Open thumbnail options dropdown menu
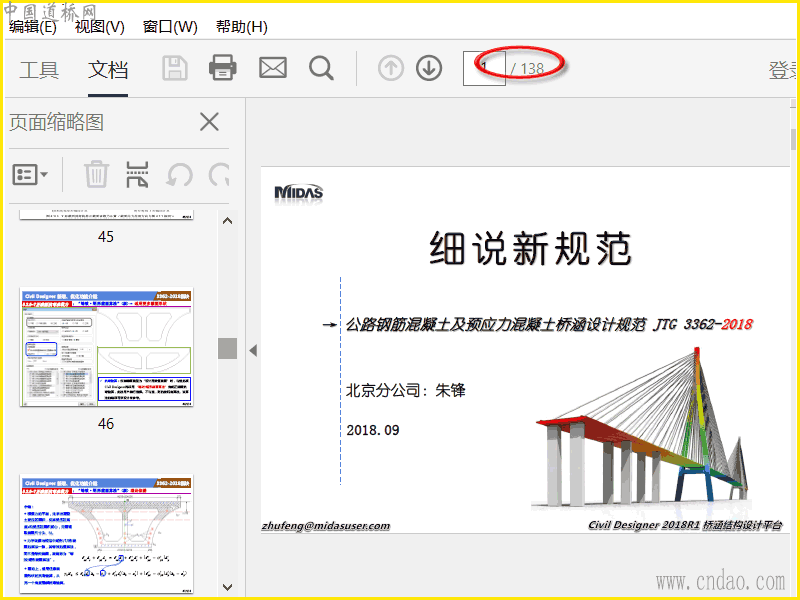Screen dimensions: 800x600 click(30, 174)
